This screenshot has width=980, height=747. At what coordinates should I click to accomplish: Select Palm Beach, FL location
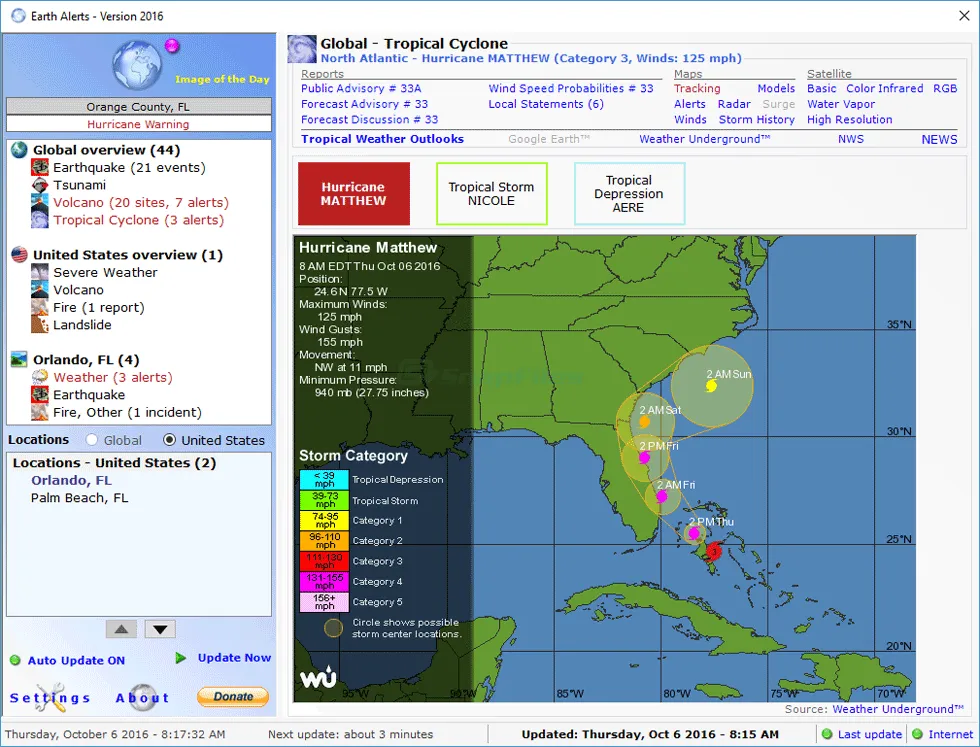pyautogui.click(x=79, y=498)
